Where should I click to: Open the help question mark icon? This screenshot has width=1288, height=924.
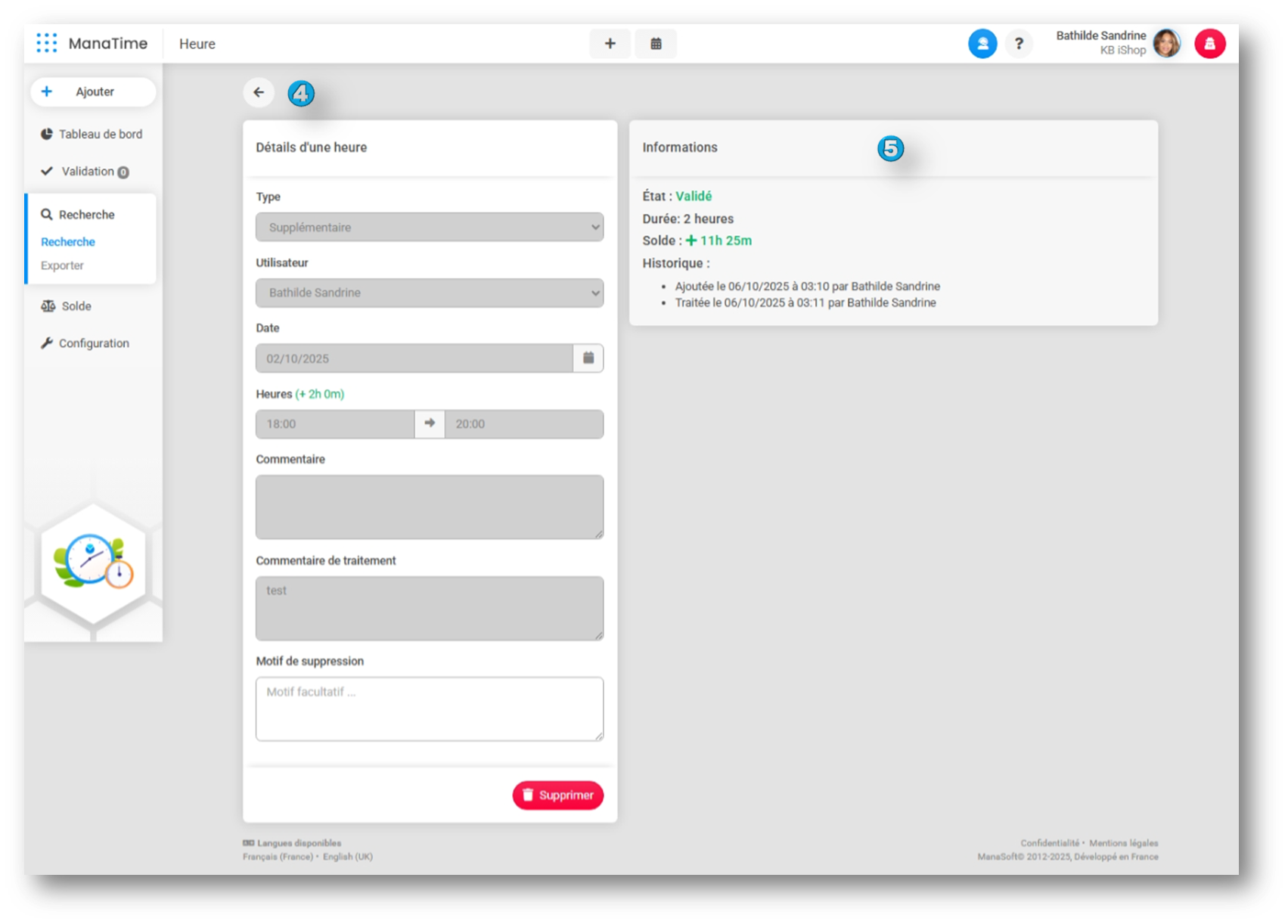pos(1019,44)
